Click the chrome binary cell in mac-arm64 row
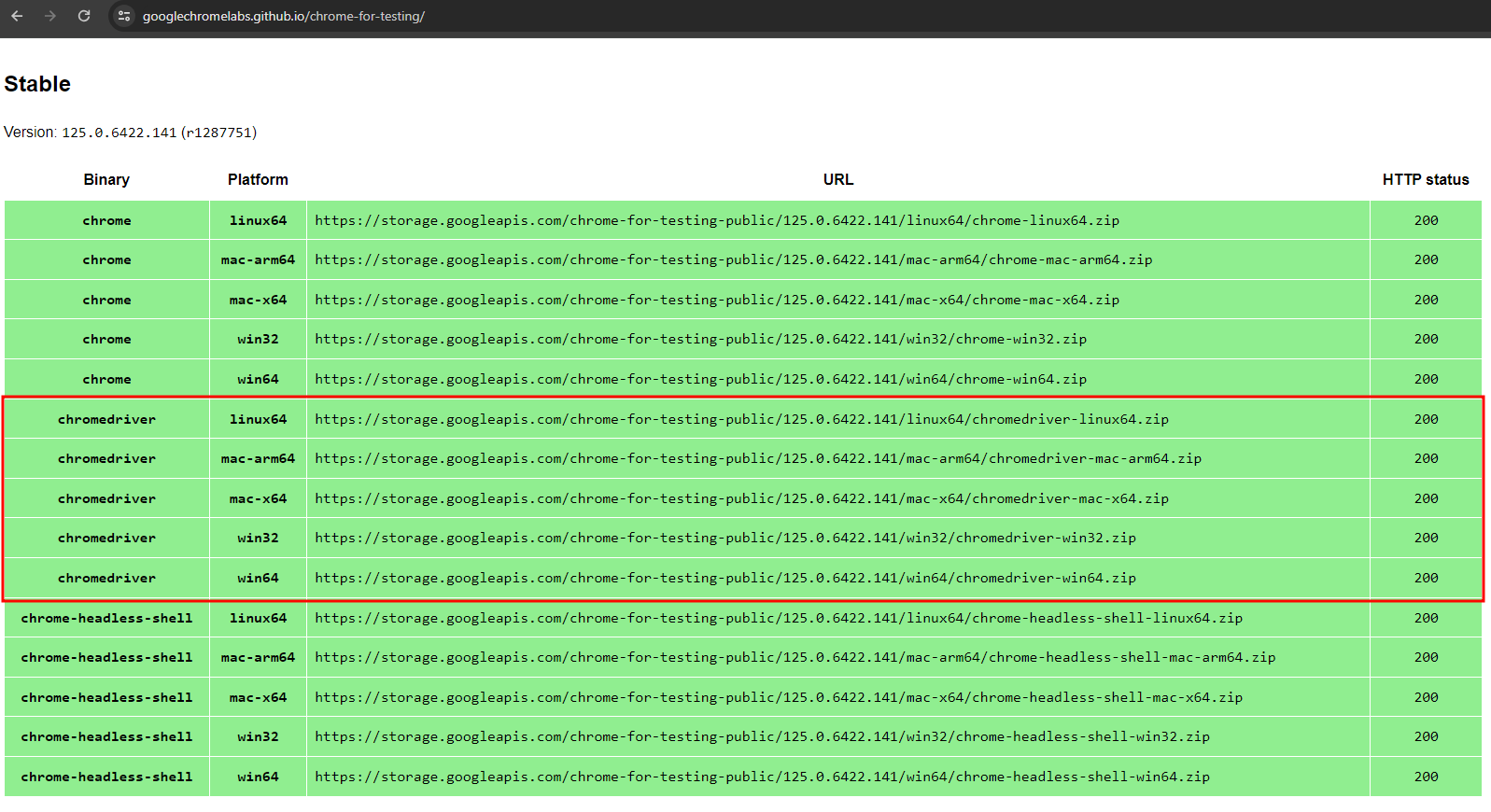 pos(106,259)
